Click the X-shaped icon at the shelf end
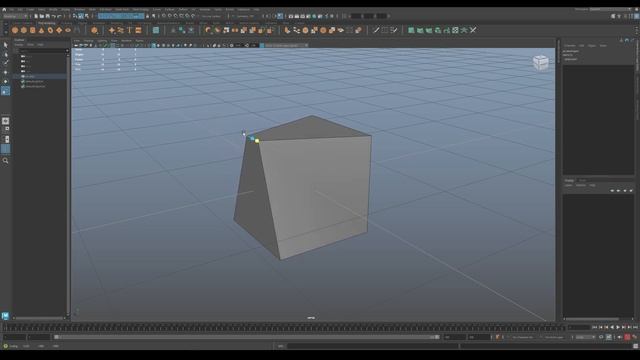This screenshot has width=640, height=360. [473, 30]
